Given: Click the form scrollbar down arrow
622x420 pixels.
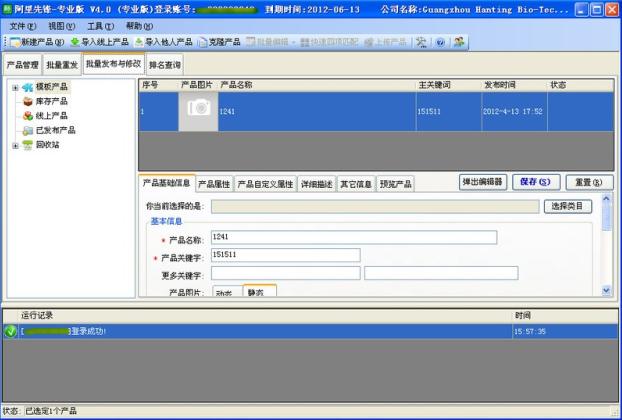Looking at the screenshot, I should 607,290.
